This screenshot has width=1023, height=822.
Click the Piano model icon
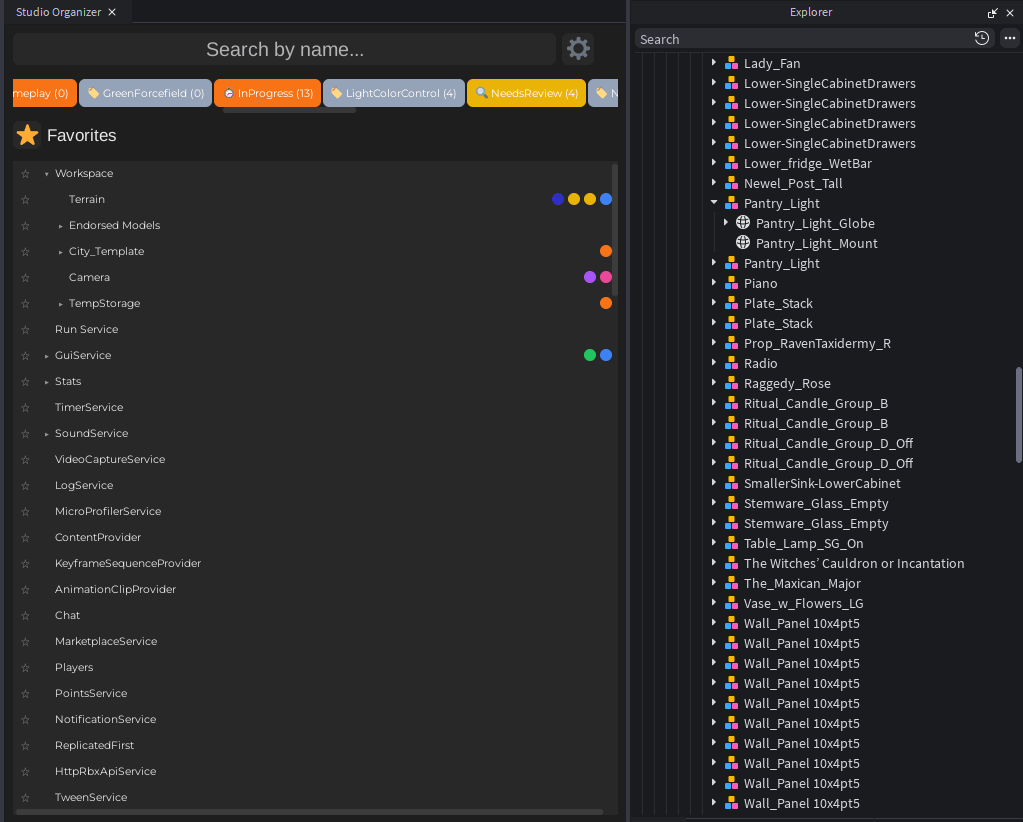(731, 283)
